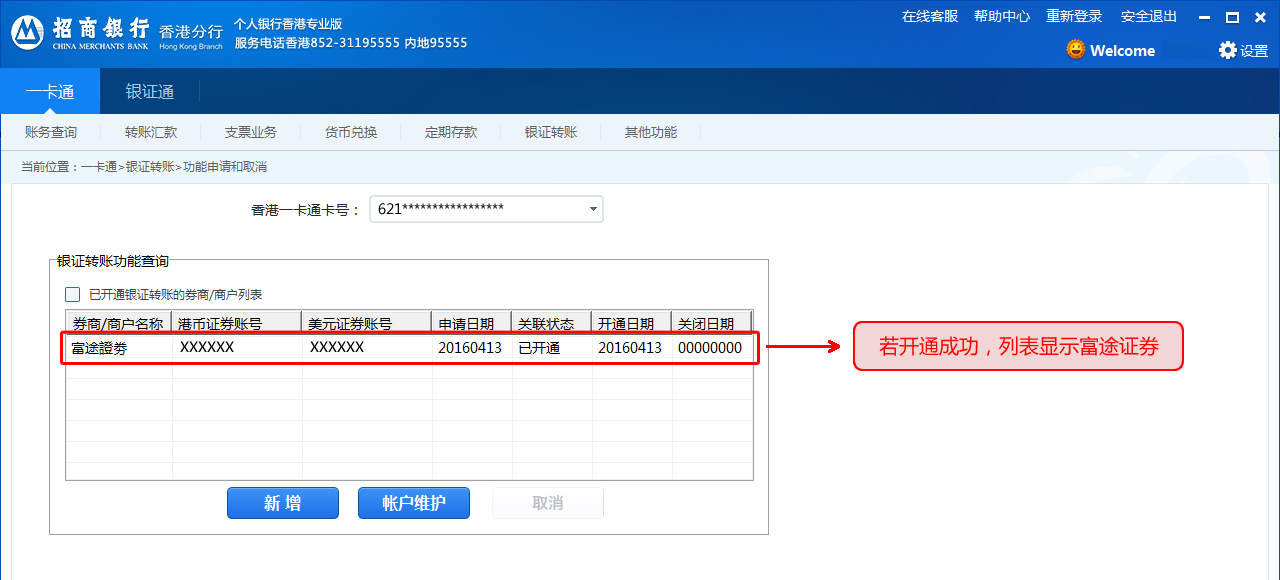Click the 券商/商户名称 column header
The height and width of the screenshot is (580, 1280).
(118, 323)
